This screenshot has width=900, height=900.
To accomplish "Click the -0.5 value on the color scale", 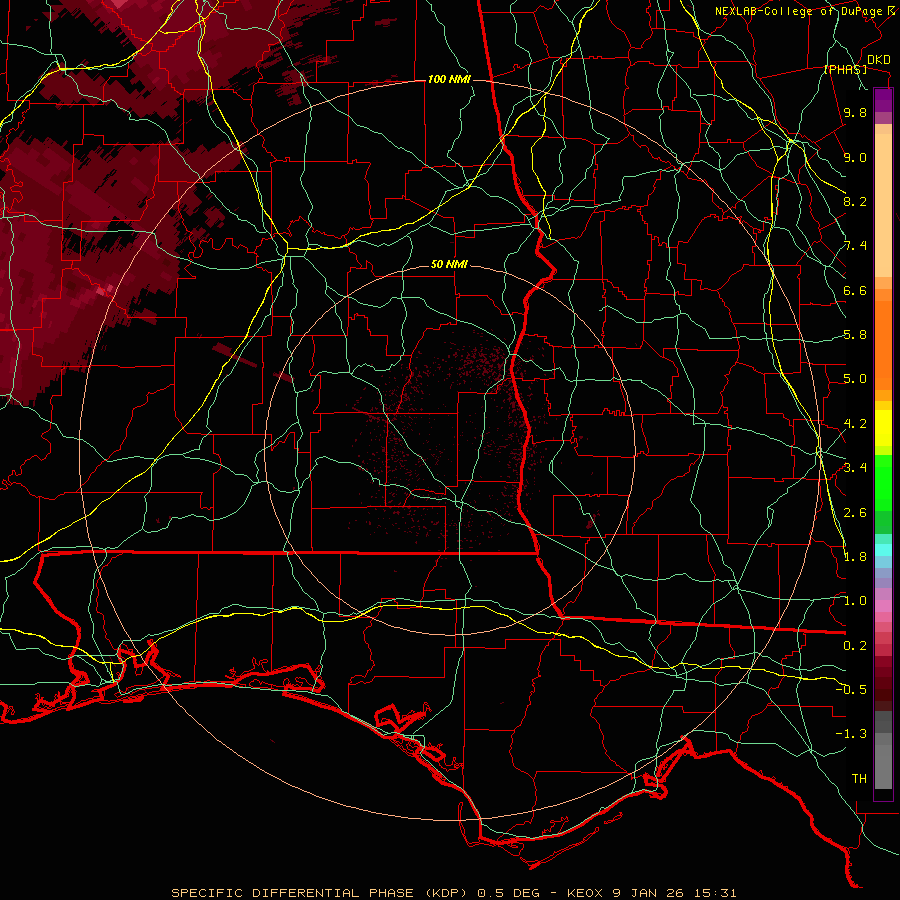I will (x=851, y=690).
